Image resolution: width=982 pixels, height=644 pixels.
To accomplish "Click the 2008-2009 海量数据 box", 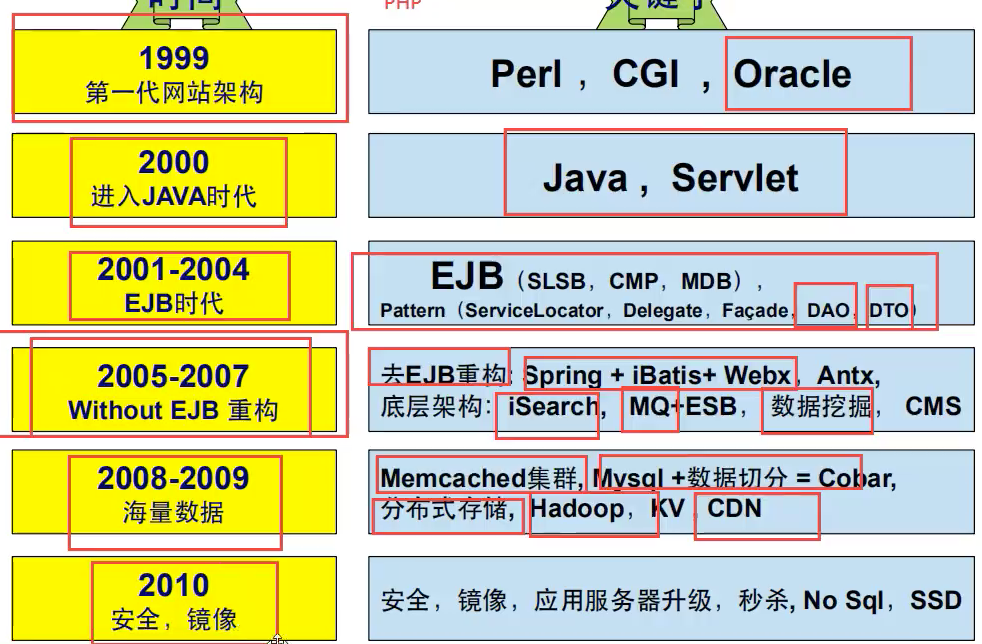I will pos(174,492).
